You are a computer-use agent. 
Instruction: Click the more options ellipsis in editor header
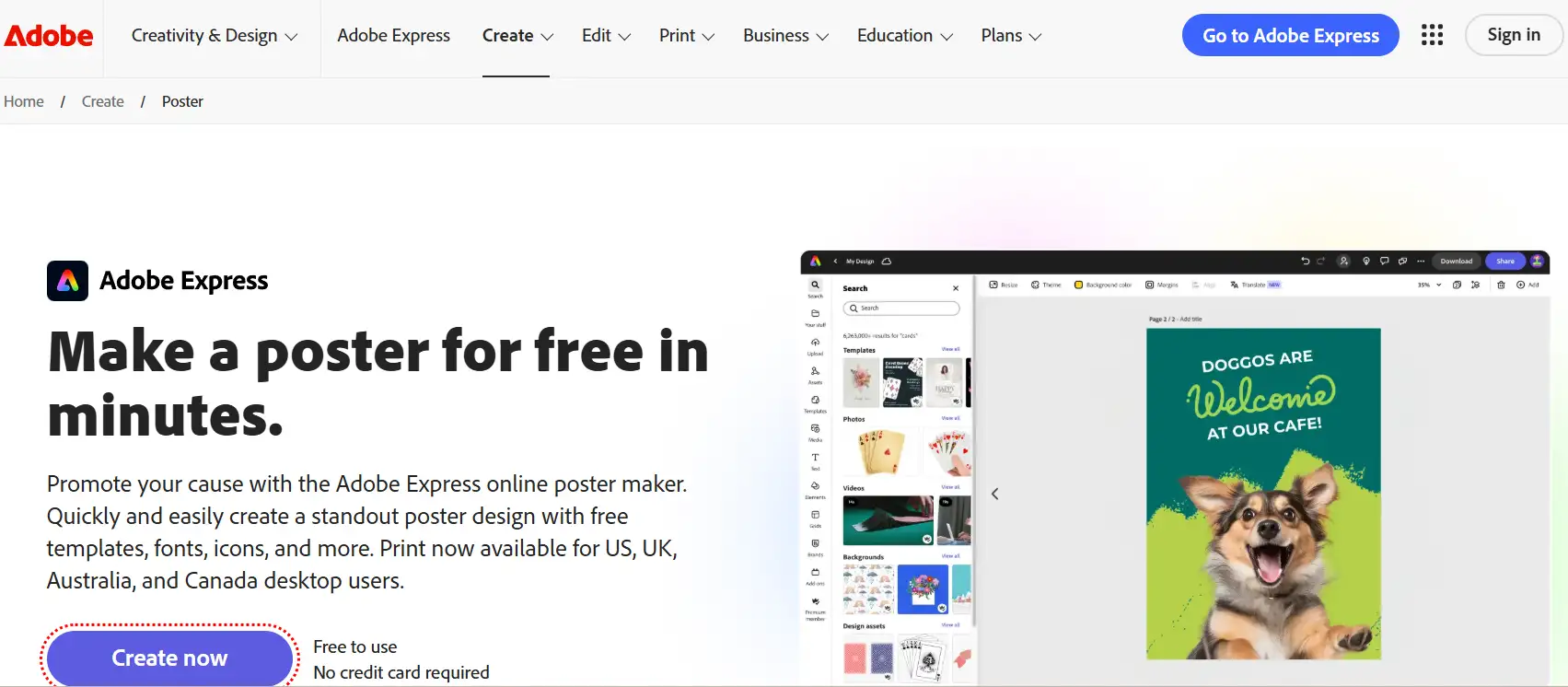[x=1421, y=261]
